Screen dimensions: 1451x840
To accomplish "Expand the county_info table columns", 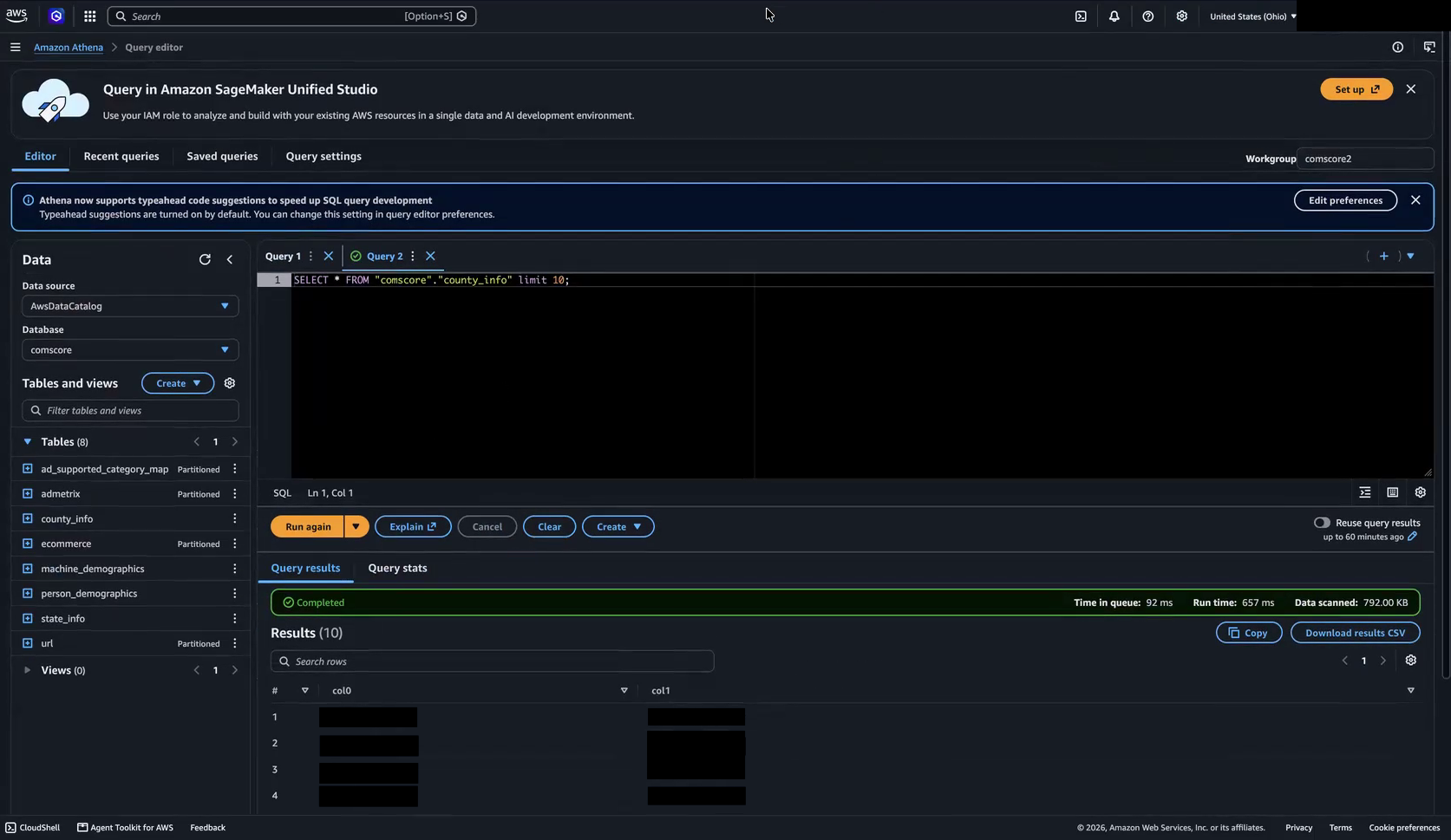I will (x=28, y=518).
